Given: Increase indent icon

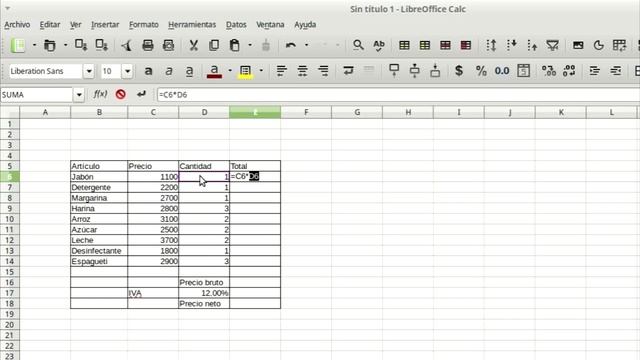Looking at the screenshot, I should pyautogui.click(x=595, y=71).
